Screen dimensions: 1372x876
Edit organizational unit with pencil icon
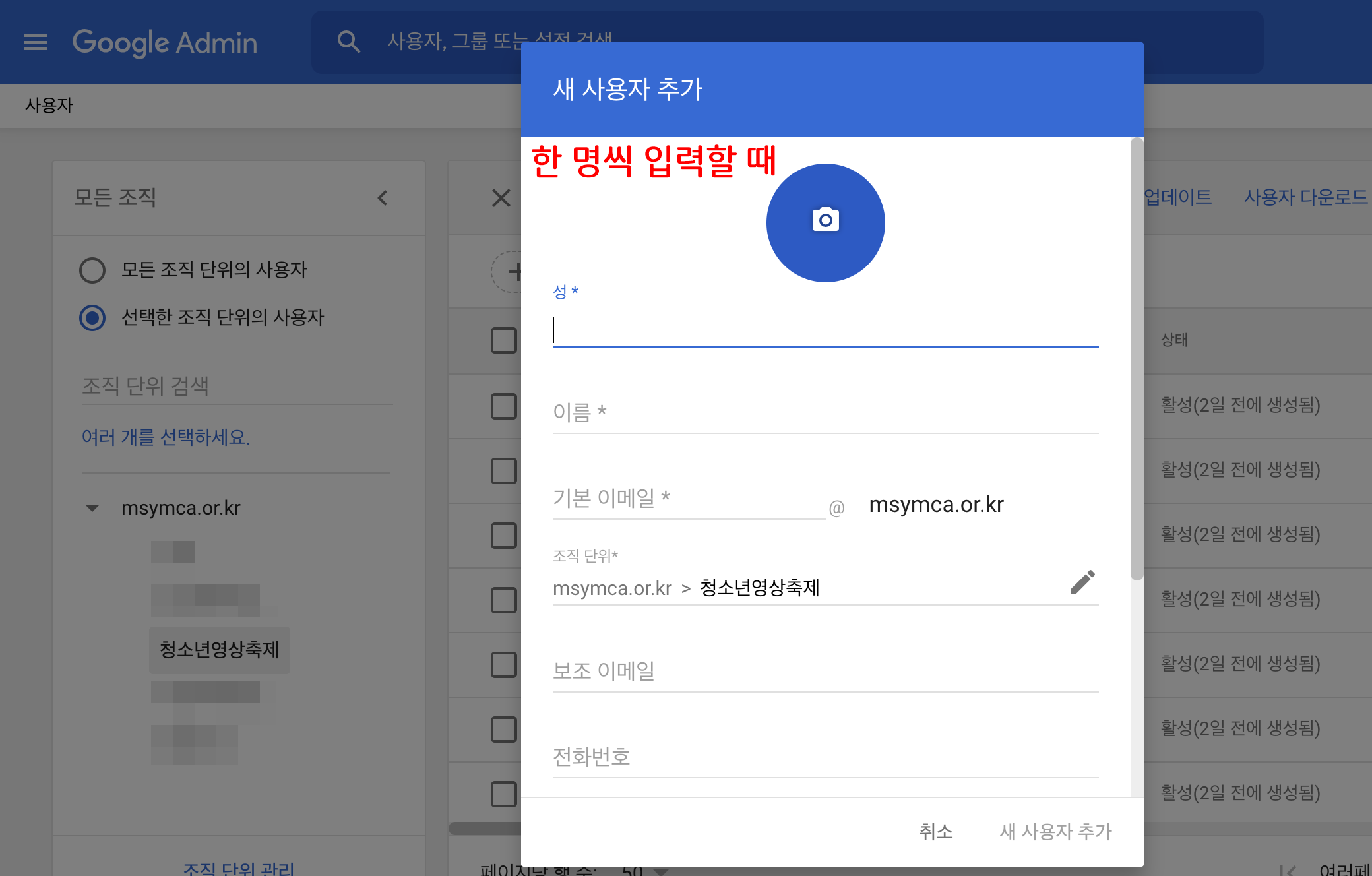(x=1082, y=582)
